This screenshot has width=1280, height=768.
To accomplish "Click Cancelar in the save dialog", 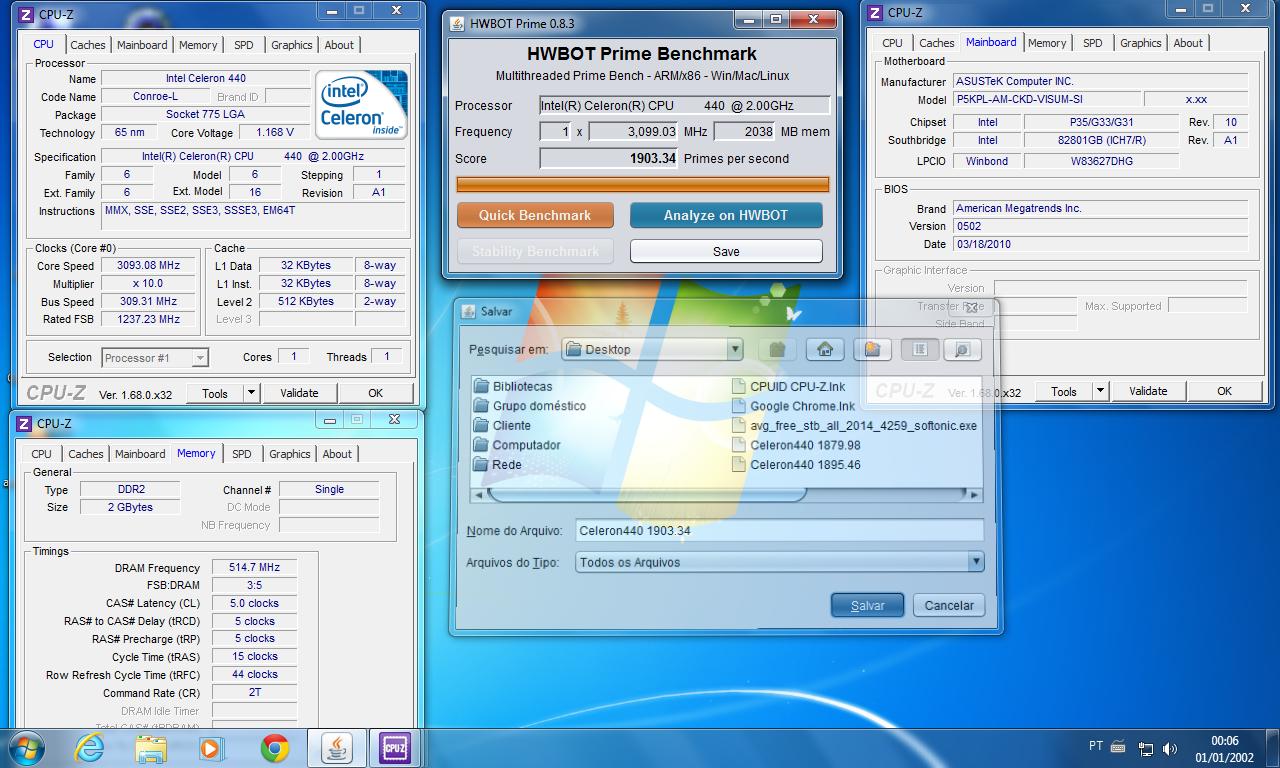I will [949, 605].
